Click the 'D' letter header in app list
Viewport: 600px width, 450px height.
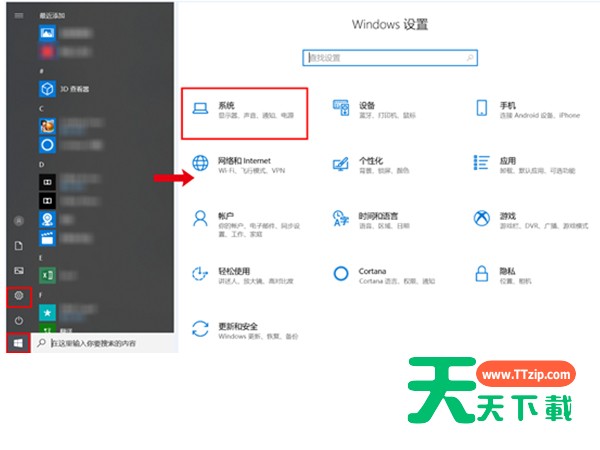(x=41, y=165)
